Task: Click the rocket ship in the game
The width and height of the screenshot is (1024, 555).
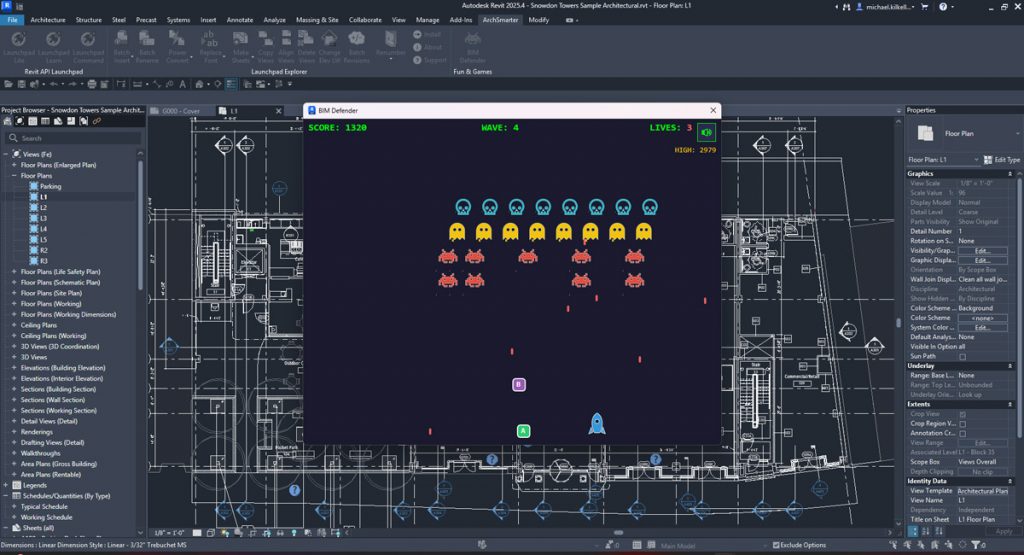Action: tap(597, 423)
